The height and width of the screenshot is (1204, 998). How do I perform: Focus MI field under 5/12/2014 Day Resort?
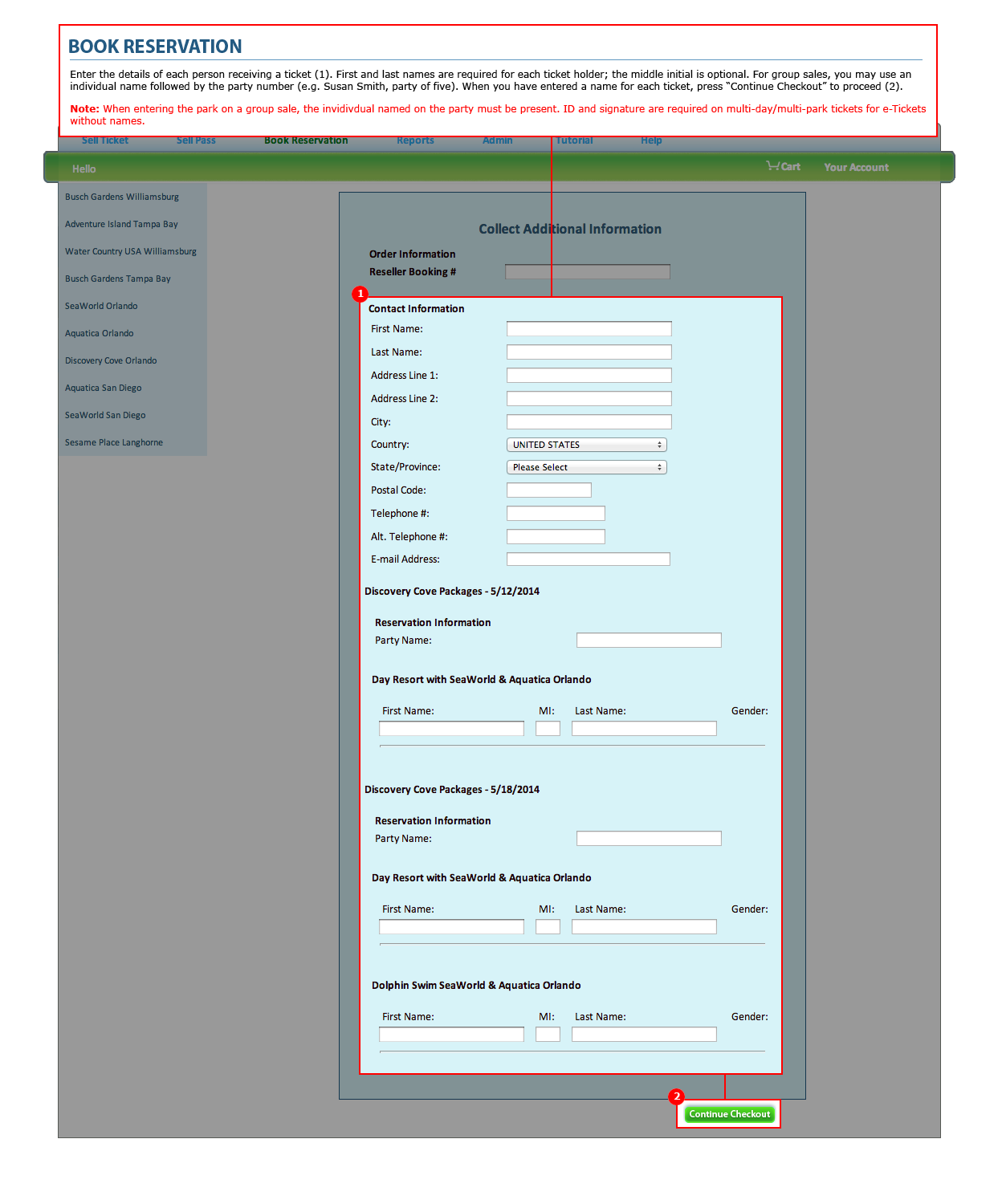[x=548, y=729]
